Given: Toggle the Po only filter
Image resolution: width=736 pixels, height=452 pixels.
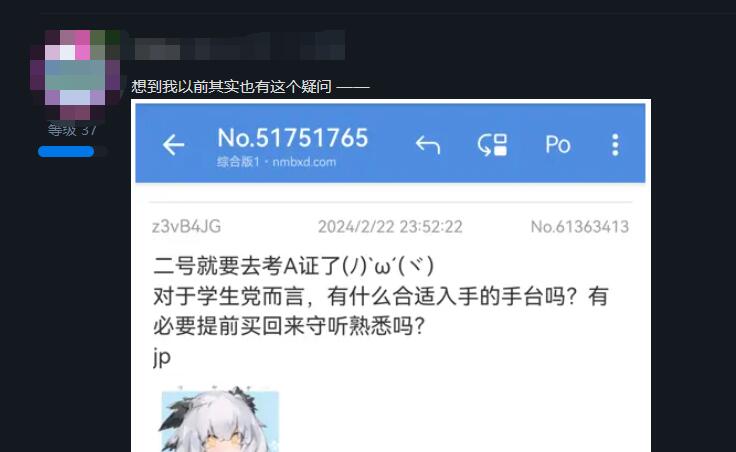Looking at the screenshot, I should (558, 144).
